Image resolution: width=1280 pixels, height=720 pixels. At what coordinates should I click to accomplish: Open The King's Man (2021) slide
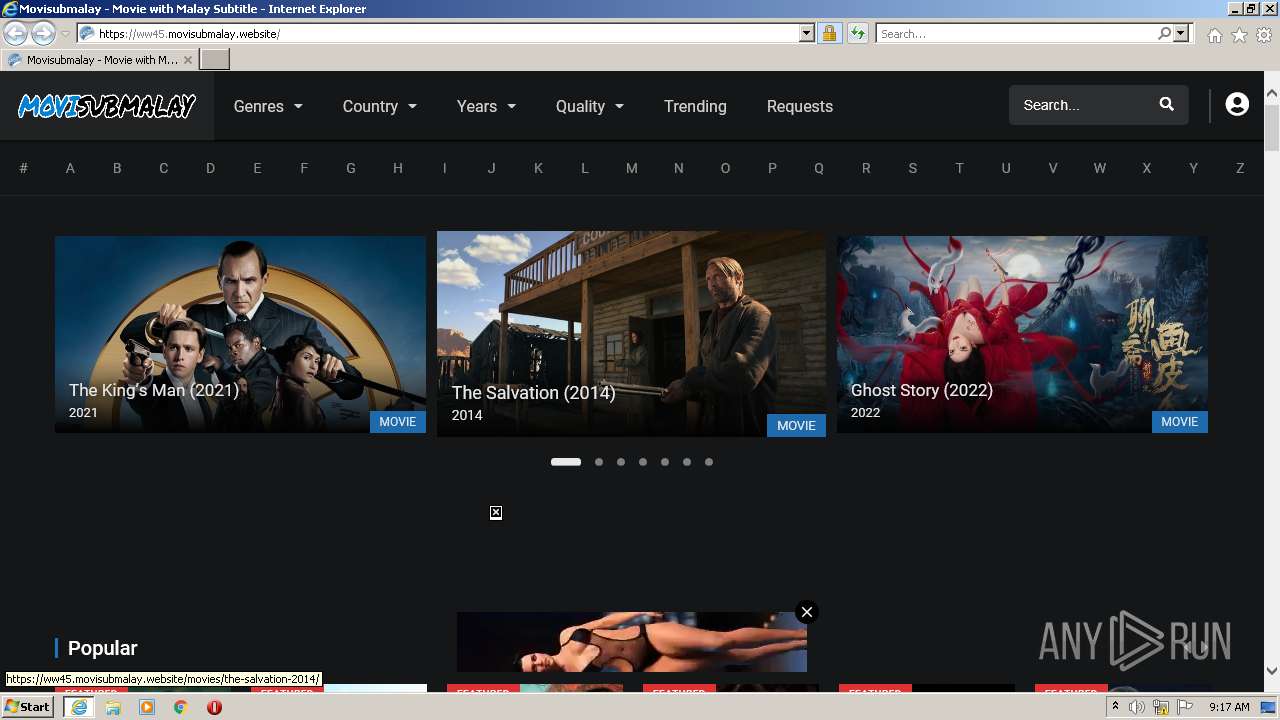tap(240, 334)
